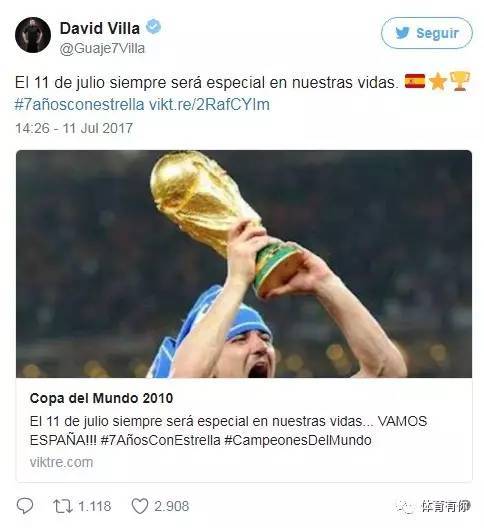Image resolution: width=484 pixels, height=528 pixels.
Task: Click the blue verified badge
Action: coord(153,27)
